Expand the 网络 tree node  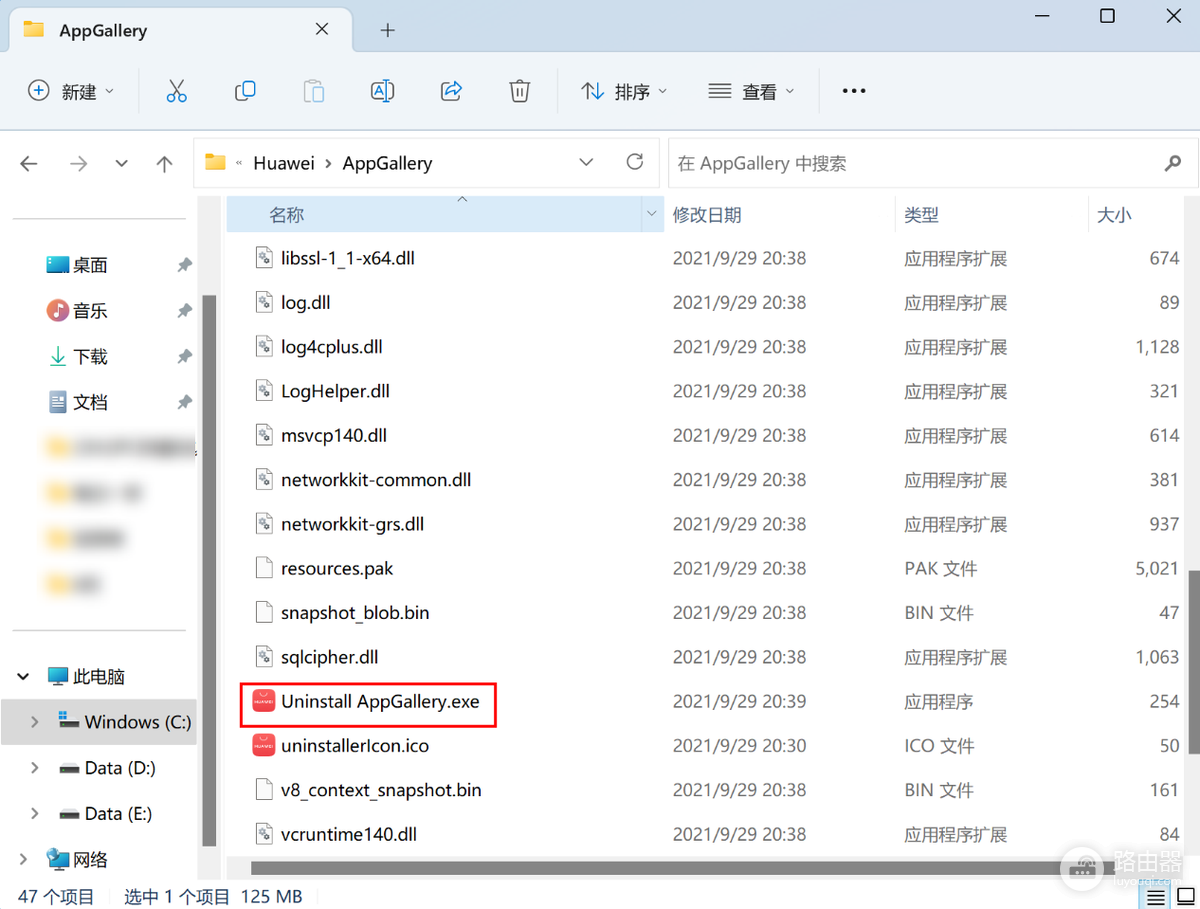(23, 859)
